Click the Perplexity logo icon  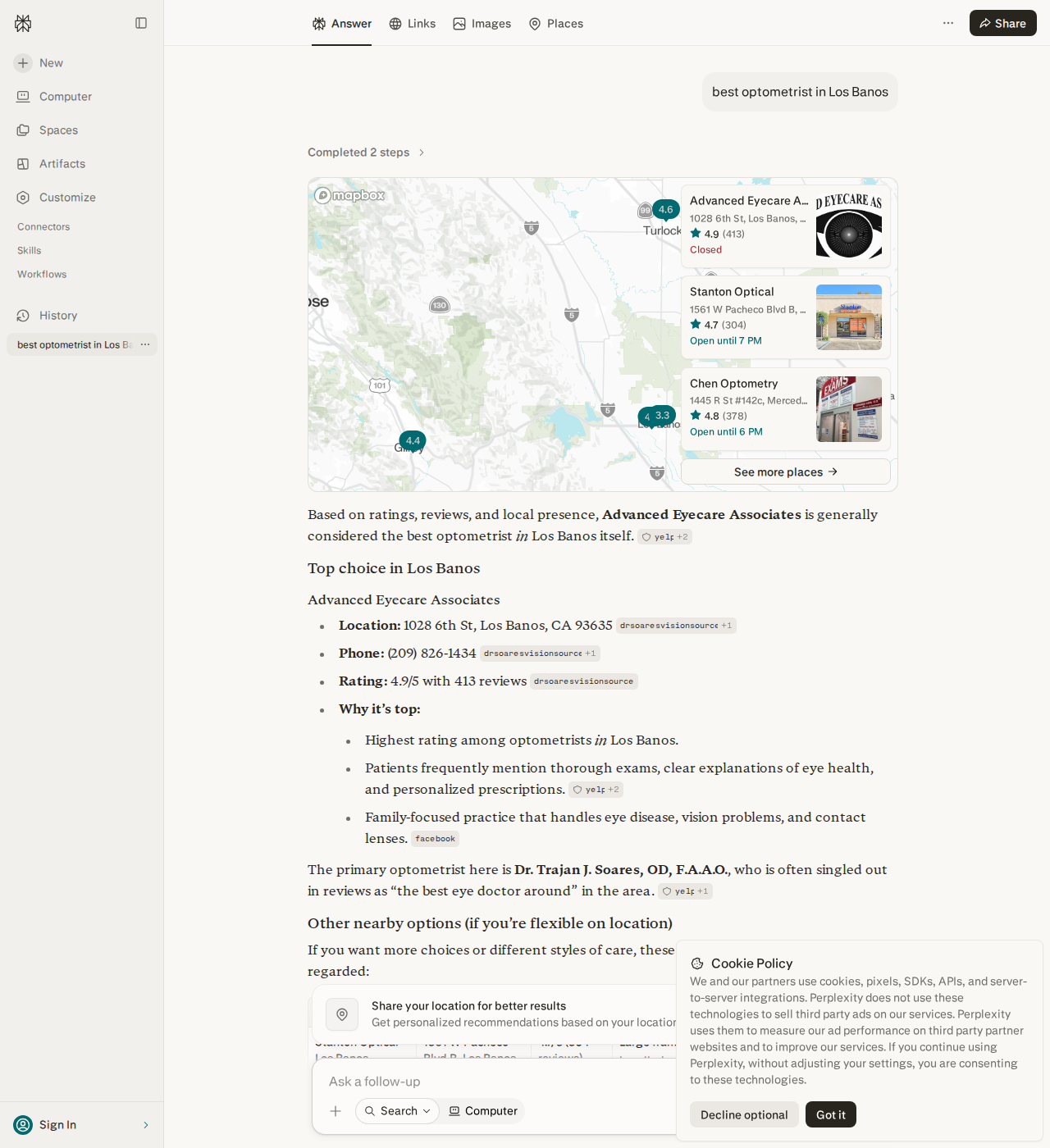[x=23, y=23]
